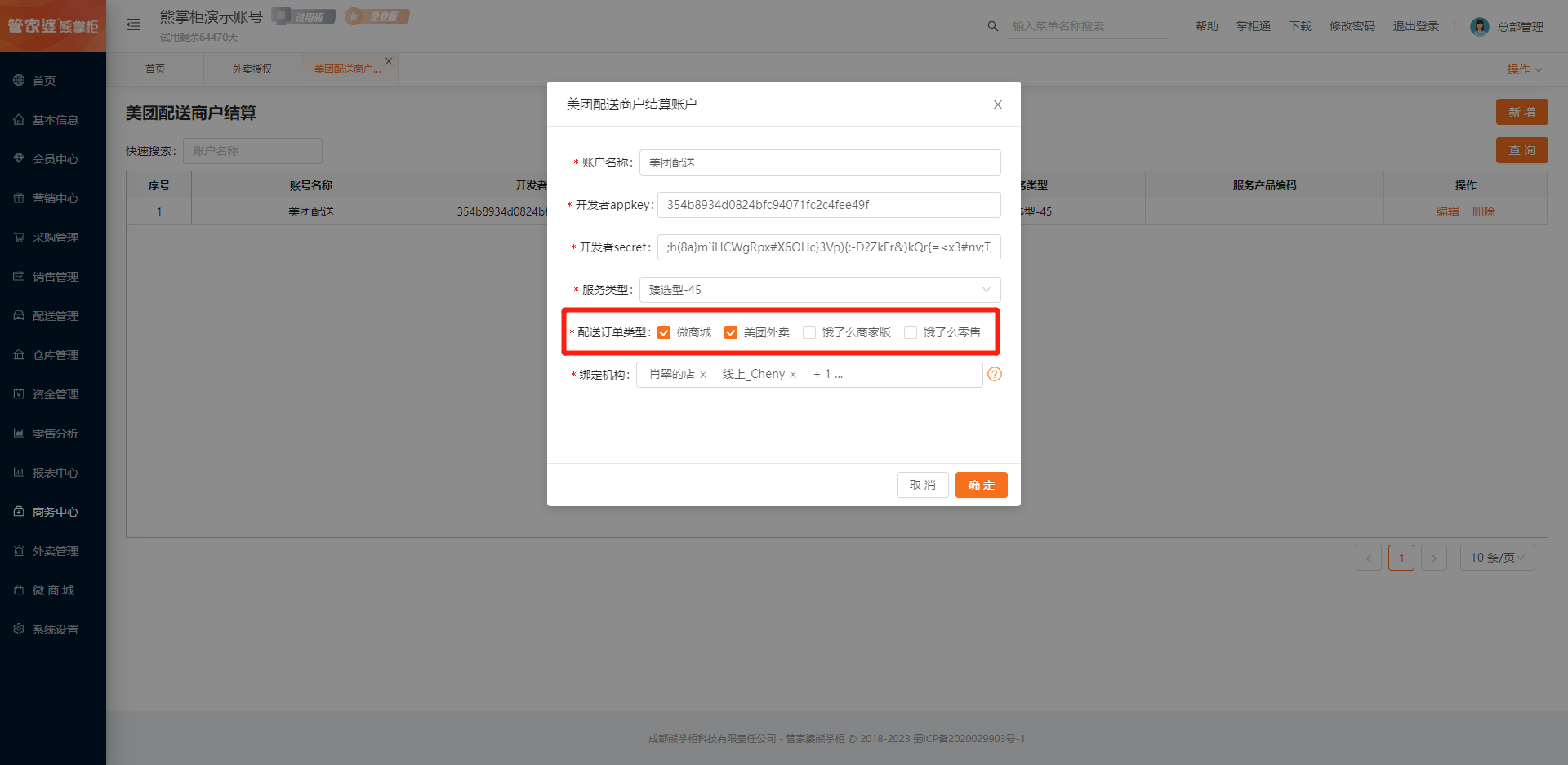Click the 仓库管理 warehouse icon in sidebar
This screenshot has width=1568, height=765.
(x=19, y=354)
